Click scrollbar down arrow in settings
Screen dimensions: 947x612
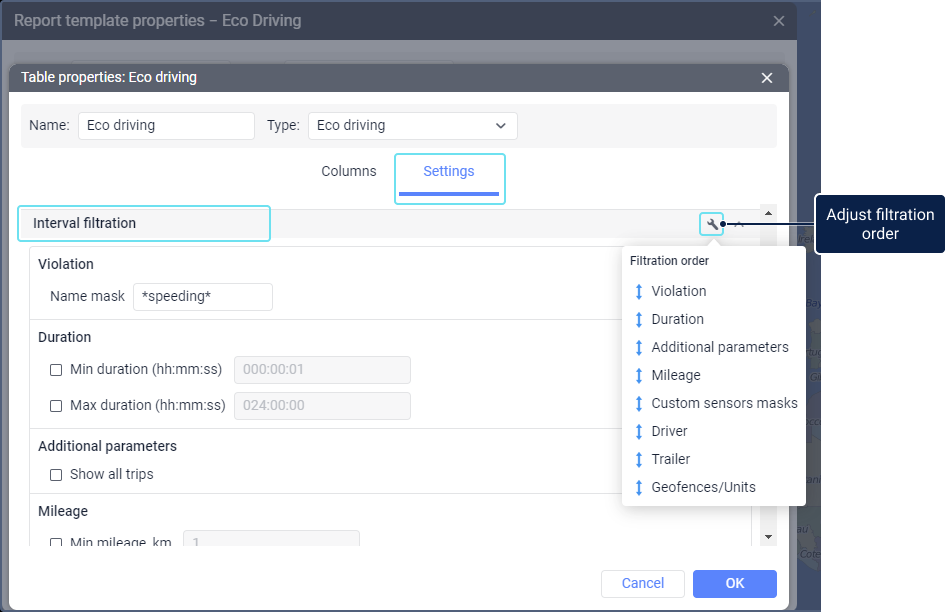point(768,536)
